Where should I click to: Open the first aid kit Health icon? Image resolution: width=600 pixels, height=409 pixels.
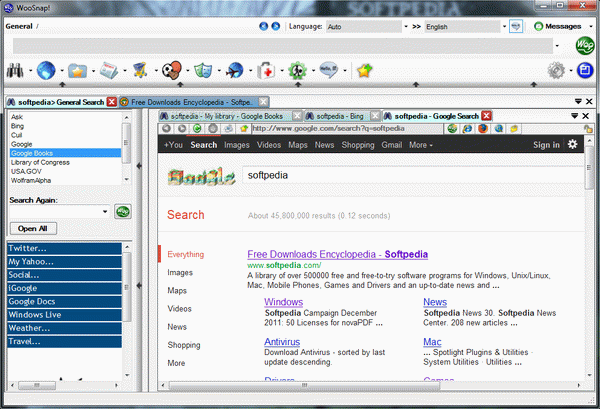266,71
